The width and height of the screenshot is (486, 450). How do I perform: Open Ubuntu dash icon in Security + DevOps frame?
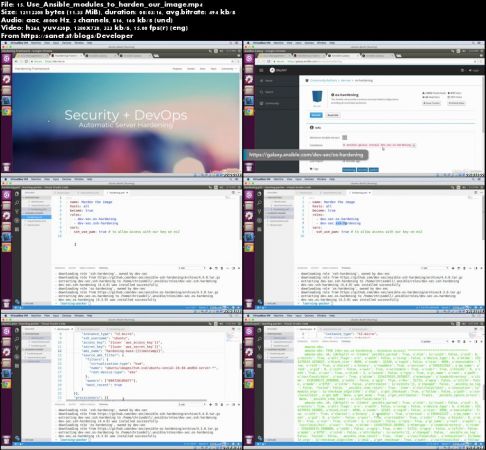(6, 59)
